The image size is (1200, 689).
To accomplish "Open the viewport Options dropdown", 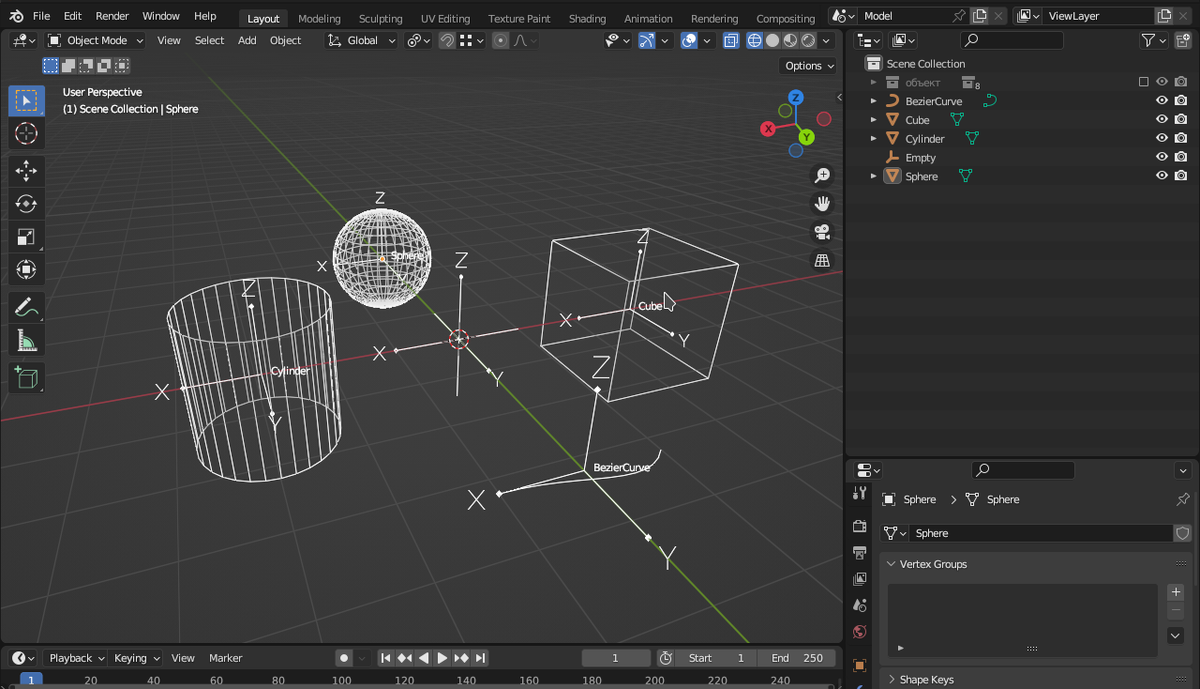I will [808, 66].
